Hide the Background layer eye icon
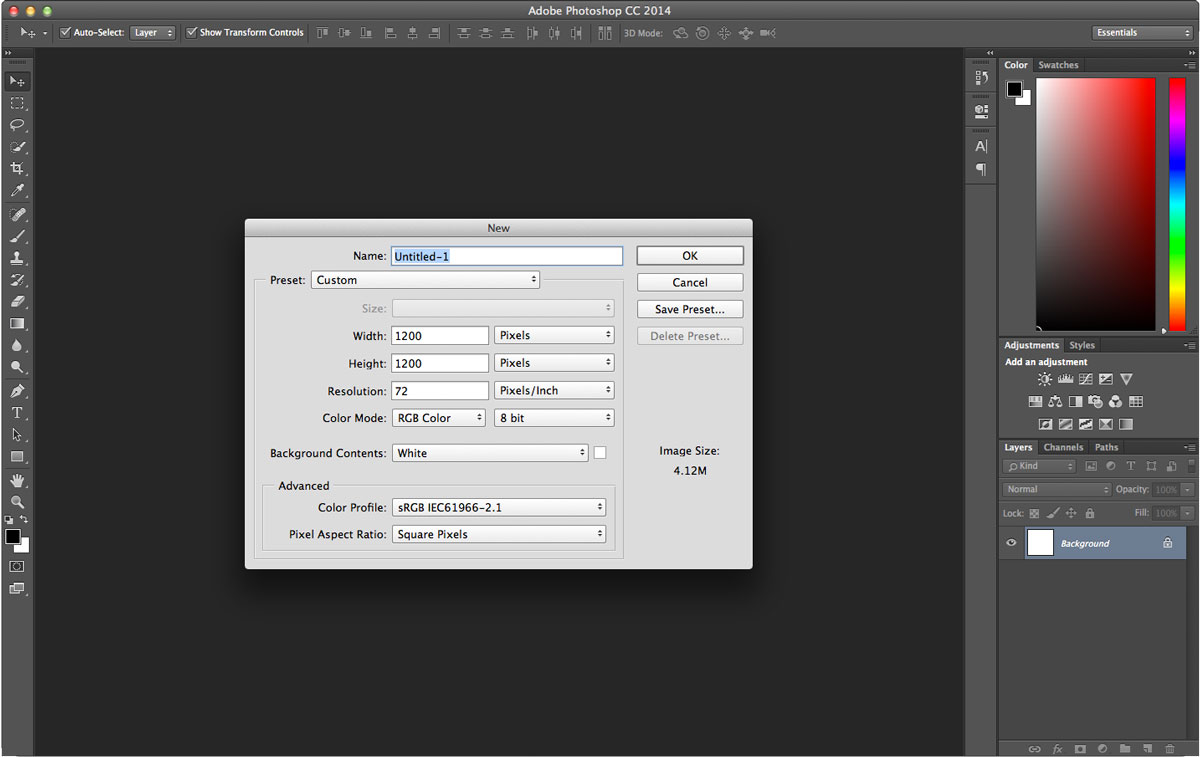This screenshot has width=1200, height=757. coord(1011,543)
